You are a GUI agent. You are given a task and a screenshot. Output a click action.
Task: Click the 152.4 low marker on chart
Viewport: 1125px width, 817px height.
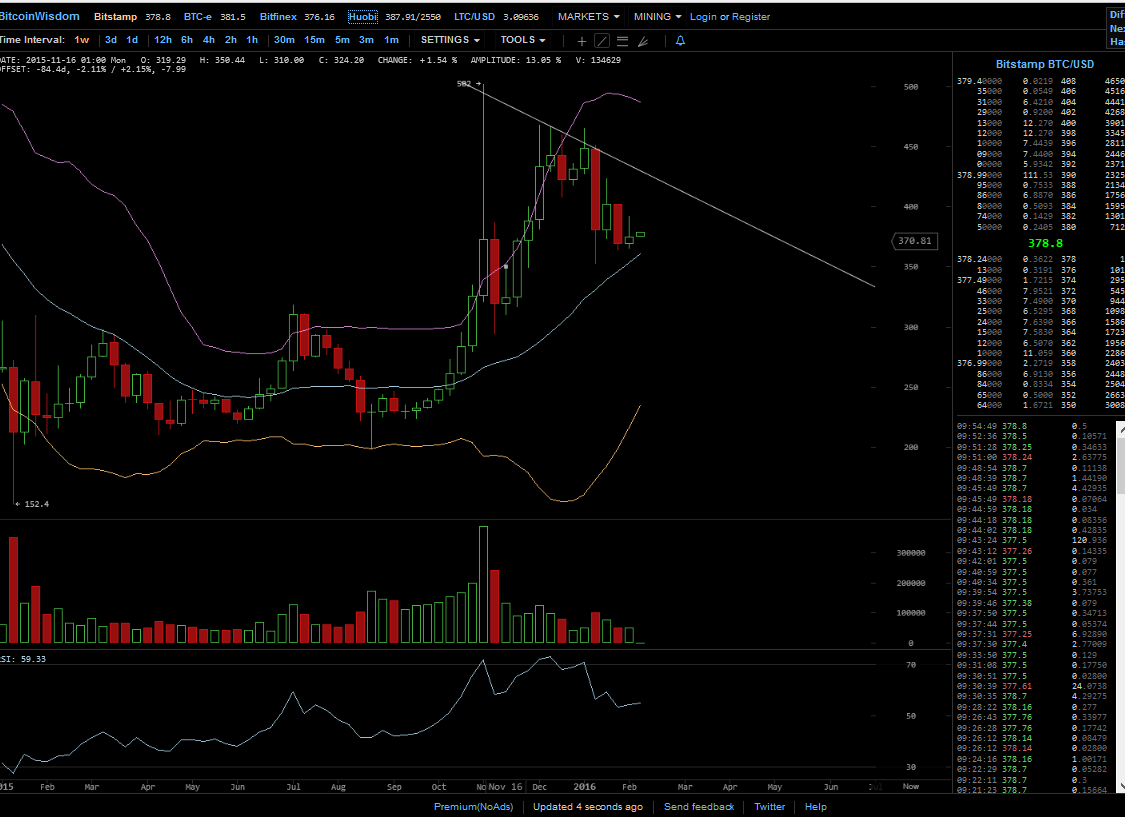pos(32,504)
